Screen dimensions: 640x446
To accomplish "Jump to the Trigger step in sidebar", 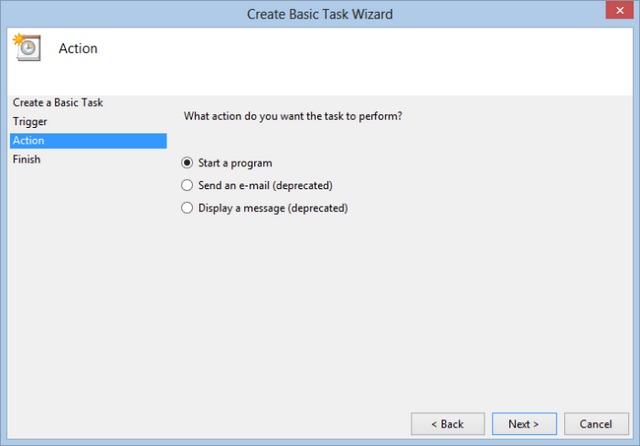I will tap(30, 122).
